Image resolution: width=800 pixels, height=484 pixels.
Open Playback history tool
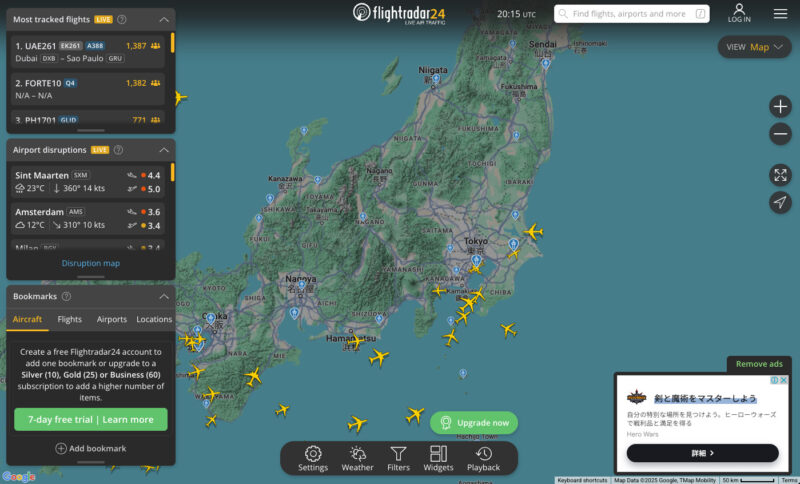(483, 458)
